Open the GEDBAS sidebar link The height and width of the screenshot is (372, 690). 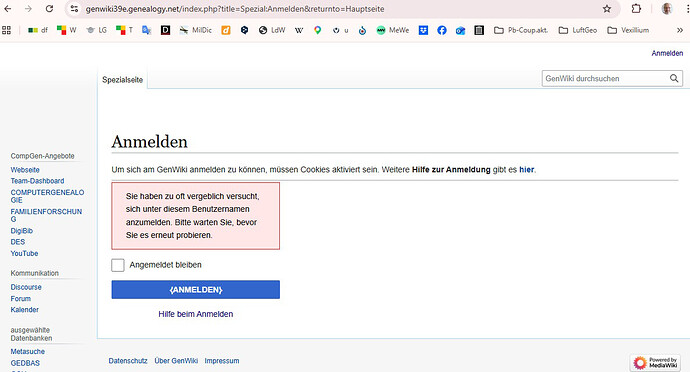tap(25, 363)
